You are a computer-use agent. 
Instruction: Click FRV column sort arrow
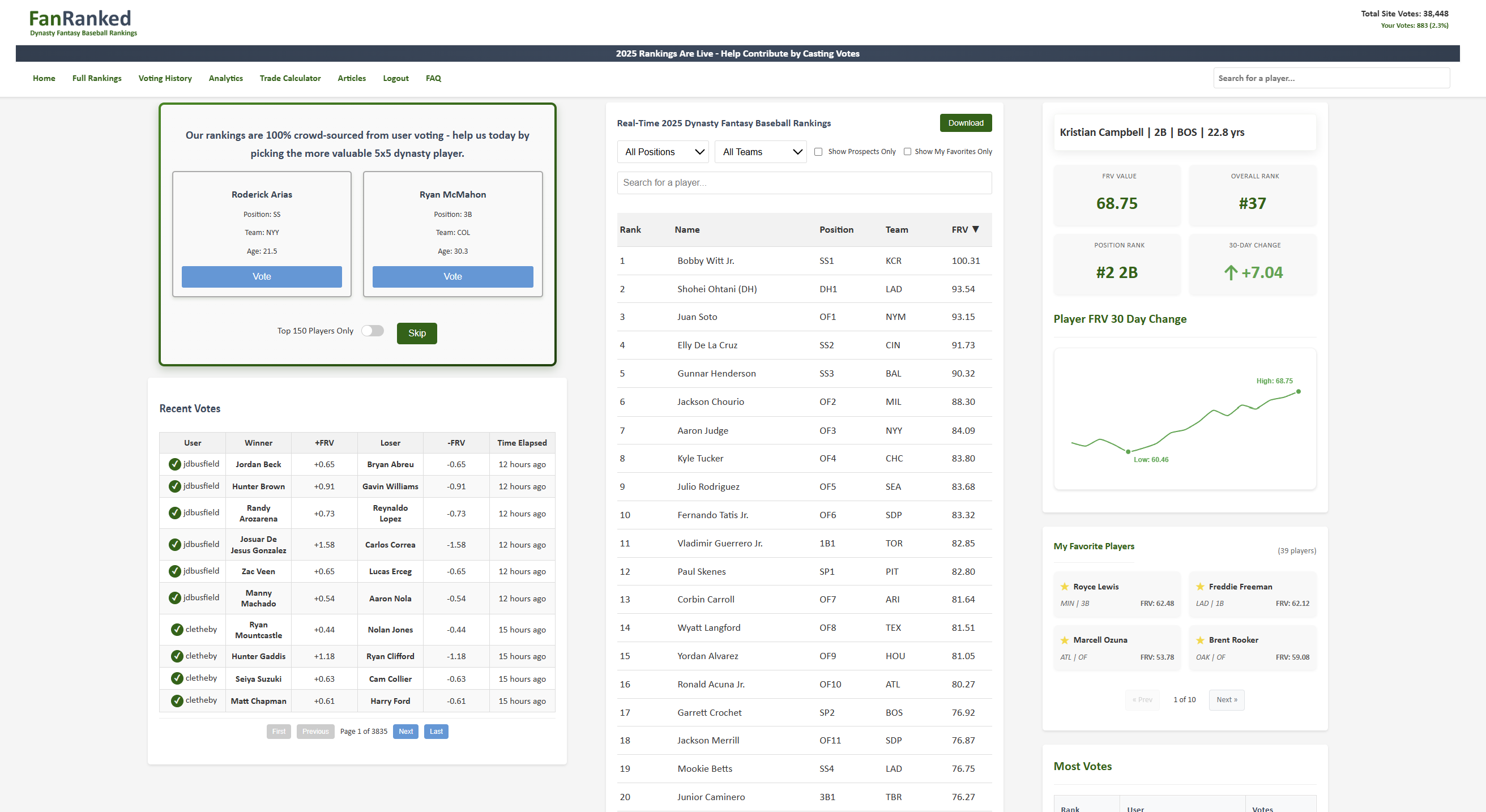pyautogui.click(x=976, y=229)
